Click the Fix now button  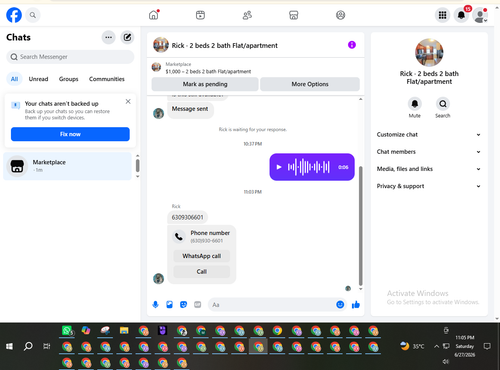pos(70,134)
